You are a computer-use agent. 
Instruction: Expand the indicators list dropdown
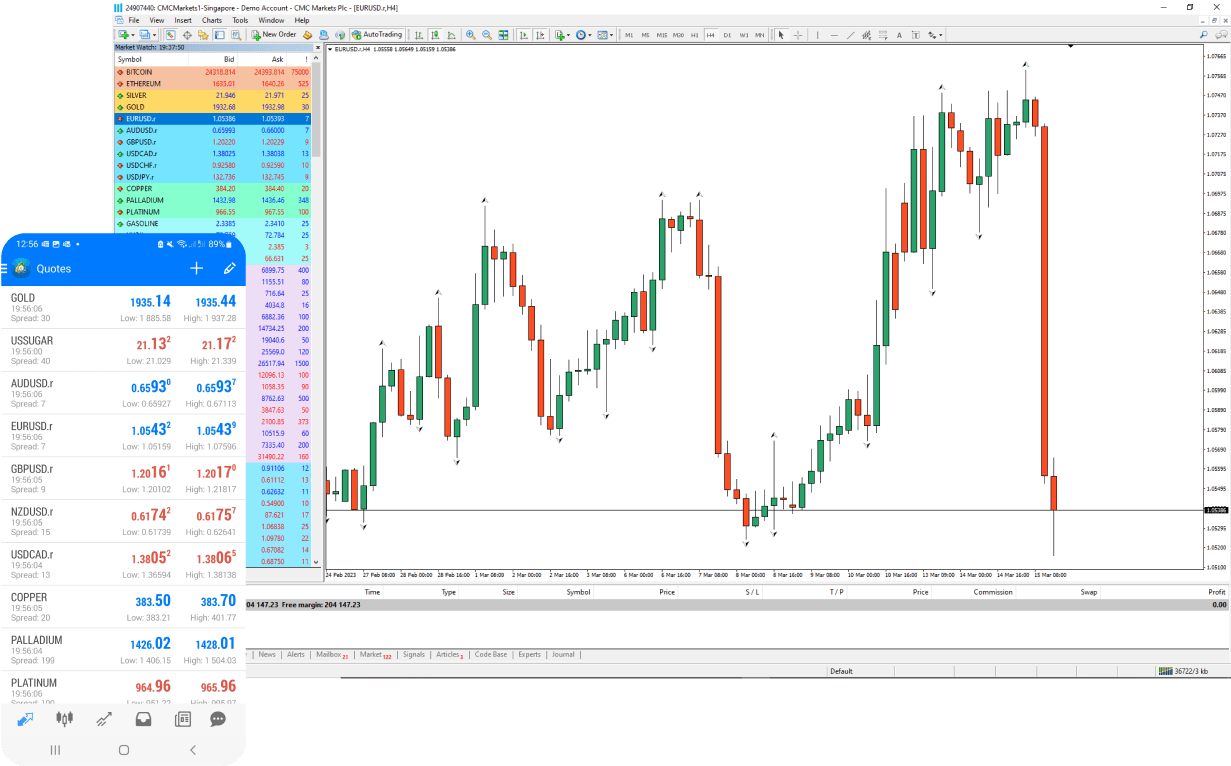[x=568, y=35]
